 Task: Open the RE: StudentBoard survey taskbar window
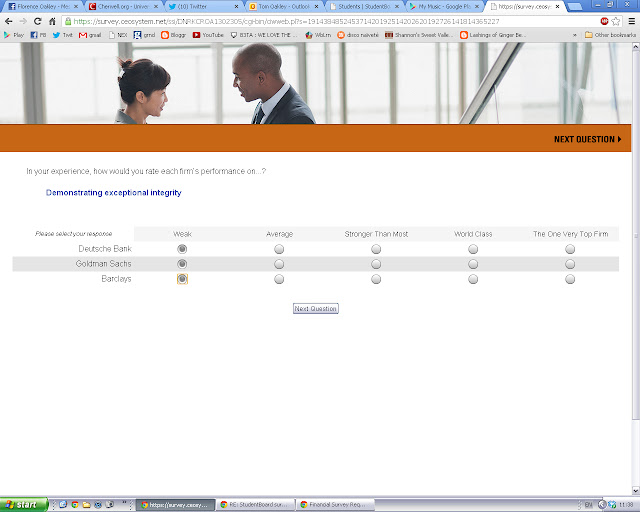(x=256, y=505)
